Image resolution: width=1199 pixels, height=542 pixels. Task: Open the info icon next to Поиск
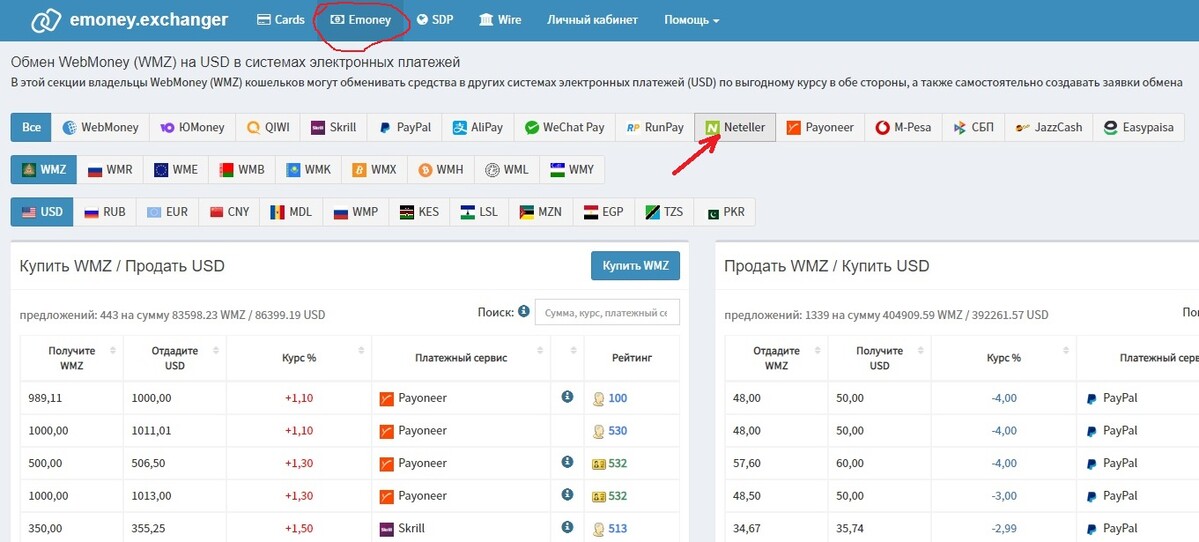pyautogui.click(x=523, y=311)
